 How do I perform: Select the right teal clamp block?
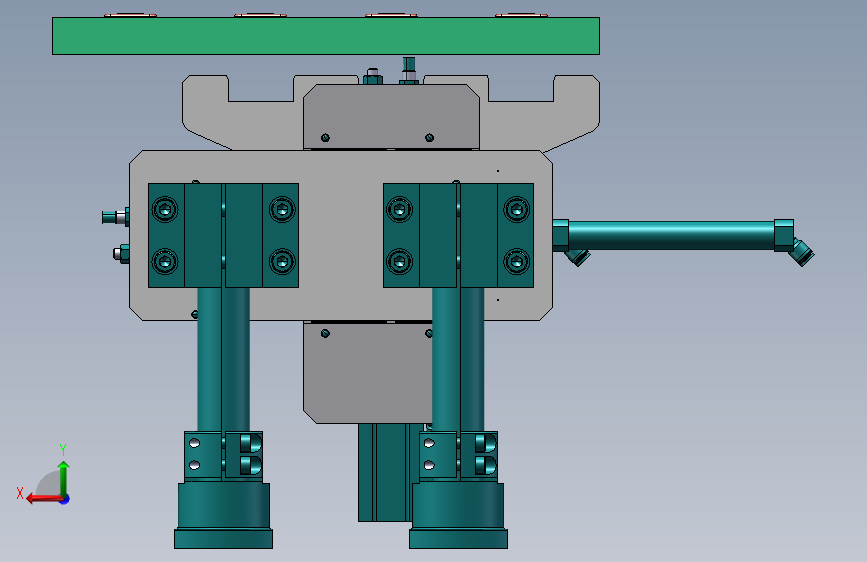pos(458,236)
